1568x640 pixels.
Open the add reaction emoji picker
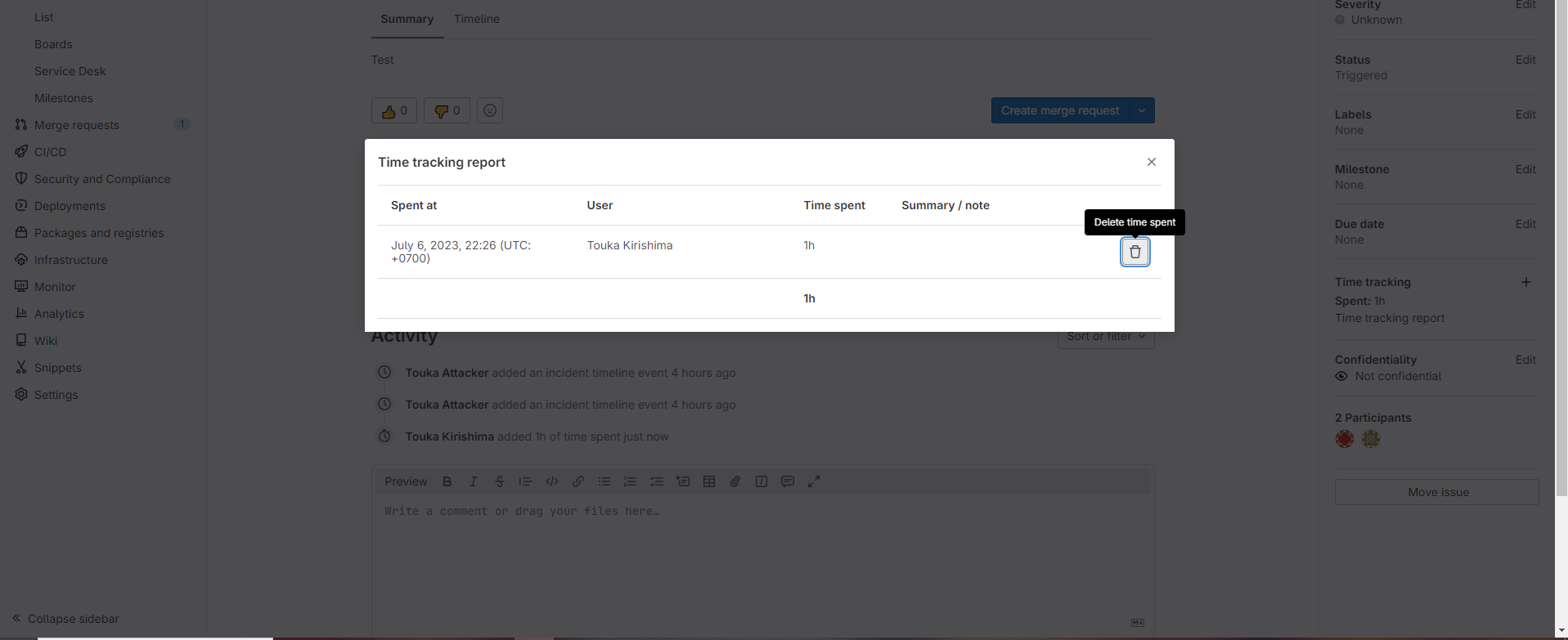click(490, 110)
